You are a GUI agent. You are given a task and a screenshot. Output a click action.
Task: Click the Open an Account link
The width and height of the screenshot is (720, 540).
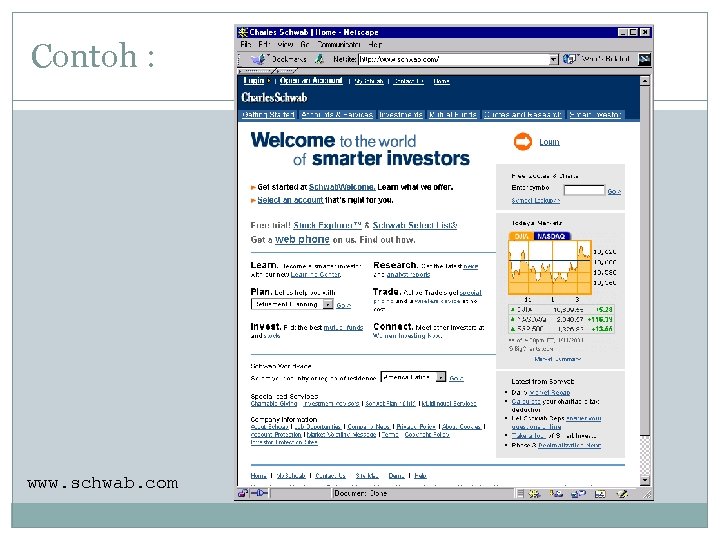(311, 81)
